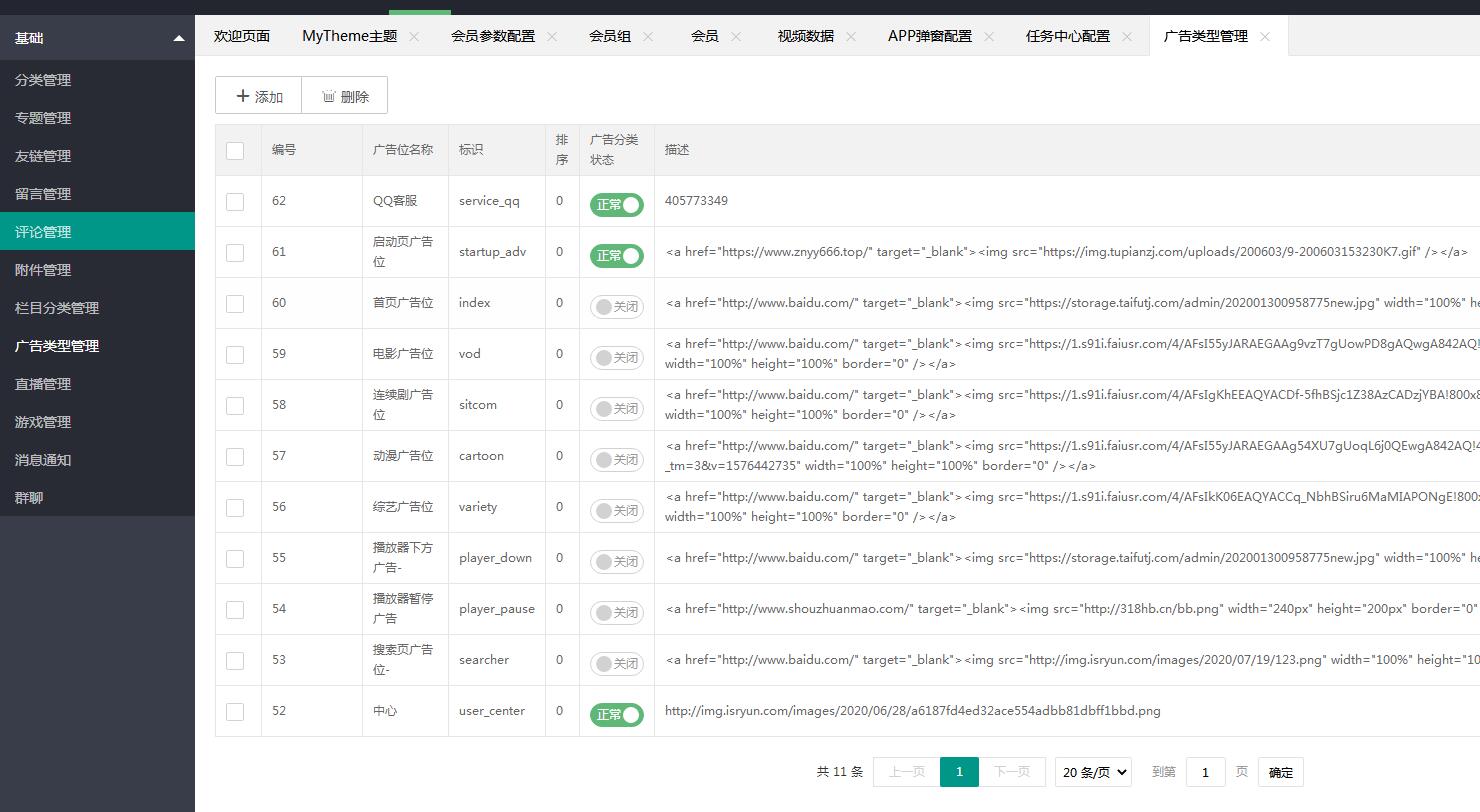The height and width of the screenshot is (812, 1480).
Task: Switch to the 欢迎页面 tab
Action: (242, 36)
